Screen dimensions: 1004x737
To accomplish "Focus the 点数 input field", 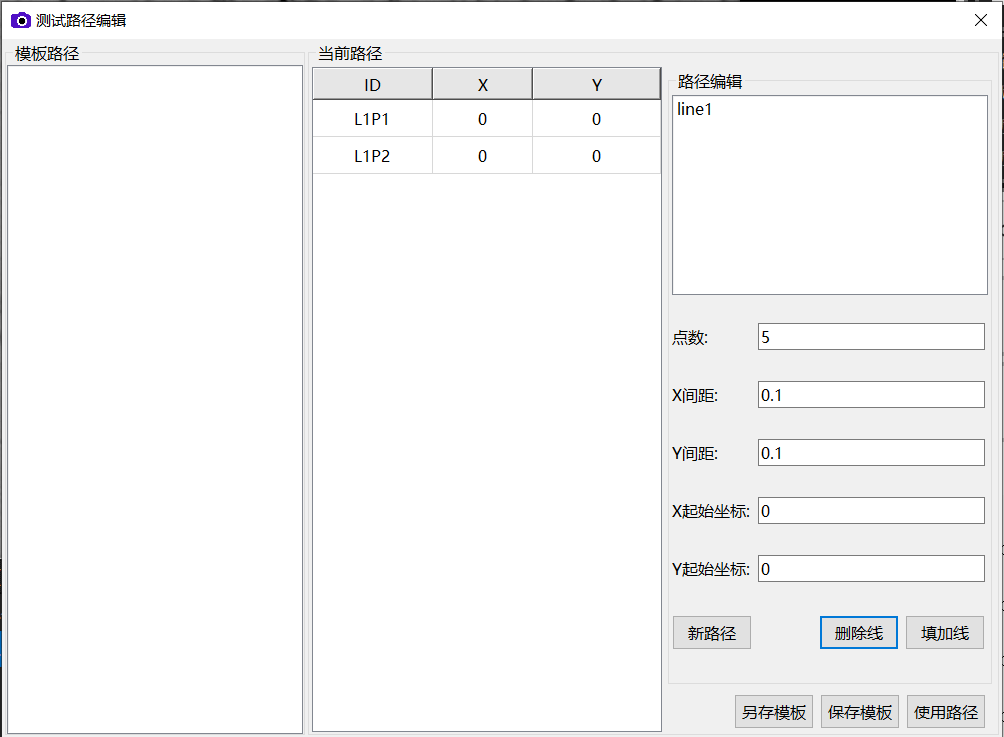I will [x=871, y=337].
